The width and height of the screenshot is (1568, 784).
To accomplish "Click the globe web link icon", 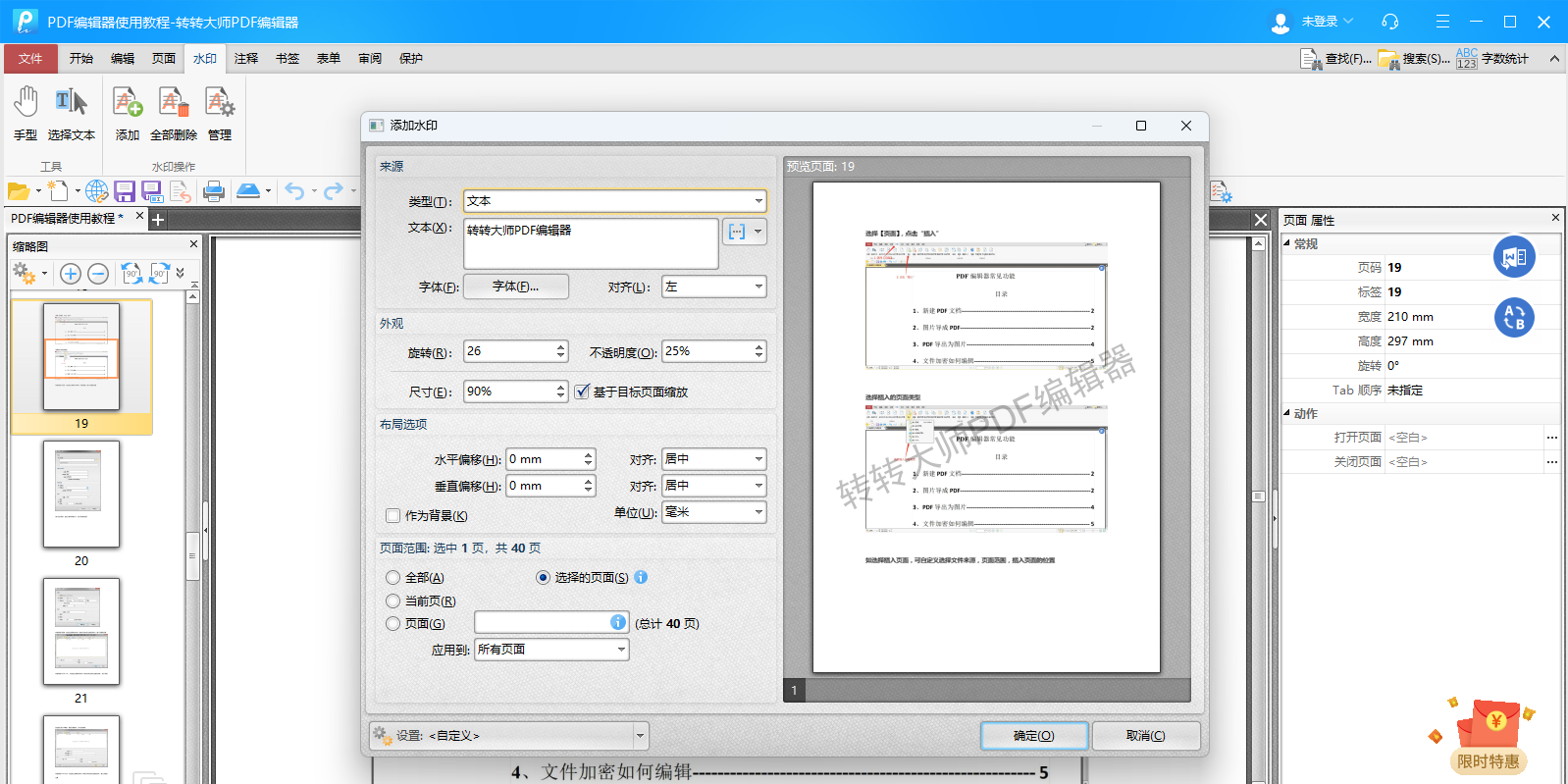I will pyautogui.click(x=96, y=191).
